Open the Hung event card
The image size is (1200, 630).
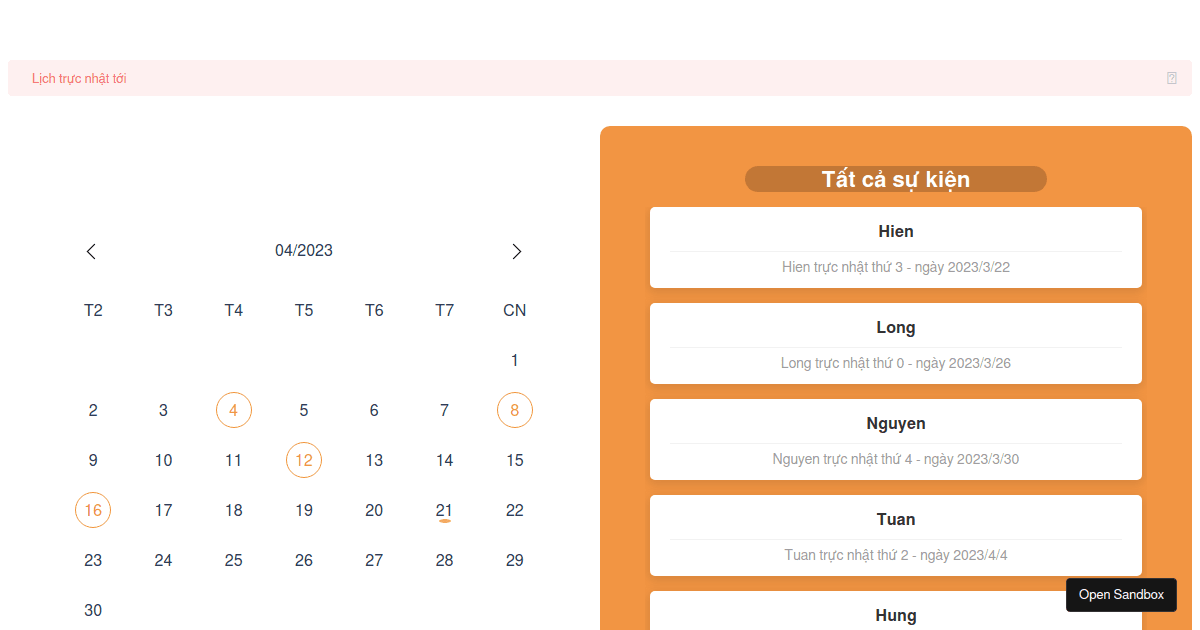tap(896, 615)
